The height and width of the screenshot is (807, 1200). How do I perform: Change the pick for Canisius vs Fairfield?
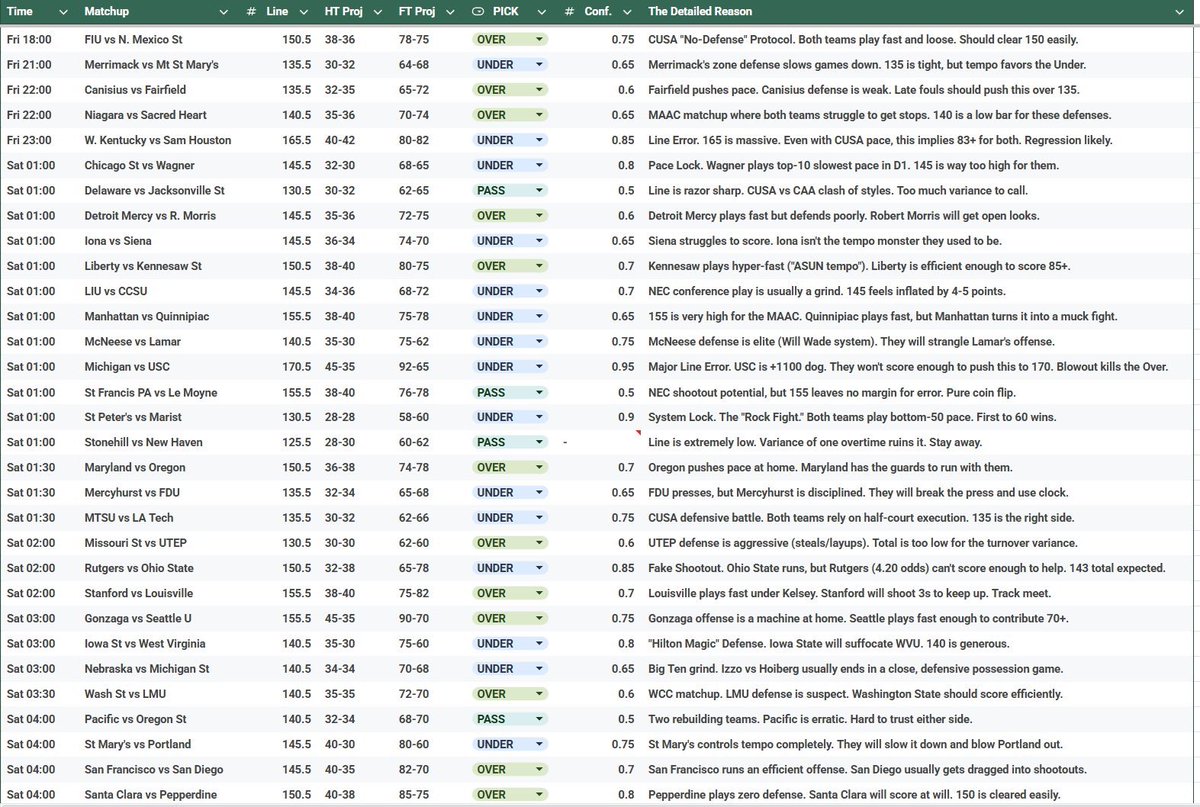510,89
